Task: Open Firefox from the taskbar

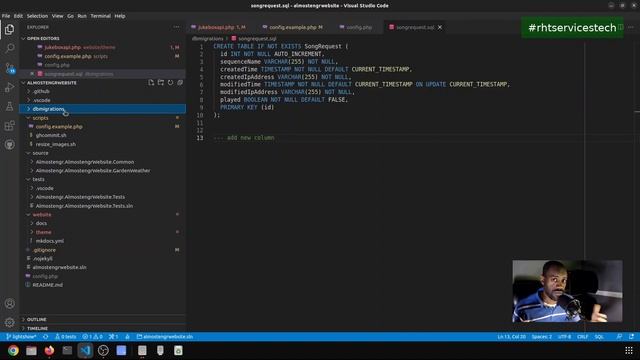Action: [49, 351]
